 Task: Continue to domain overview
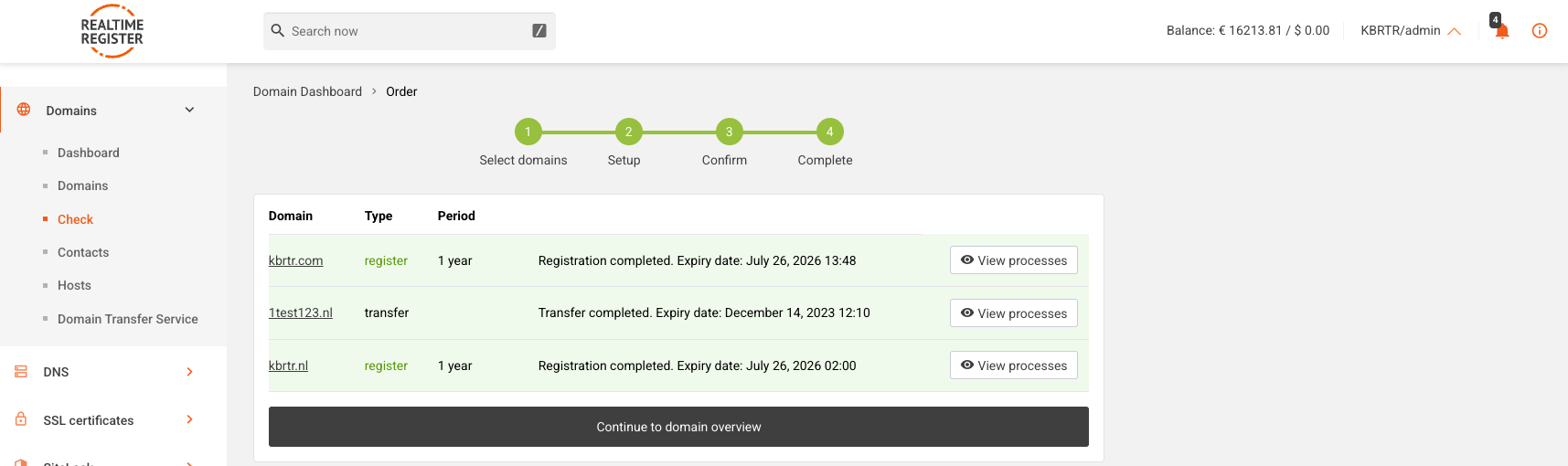pos(678,427)
